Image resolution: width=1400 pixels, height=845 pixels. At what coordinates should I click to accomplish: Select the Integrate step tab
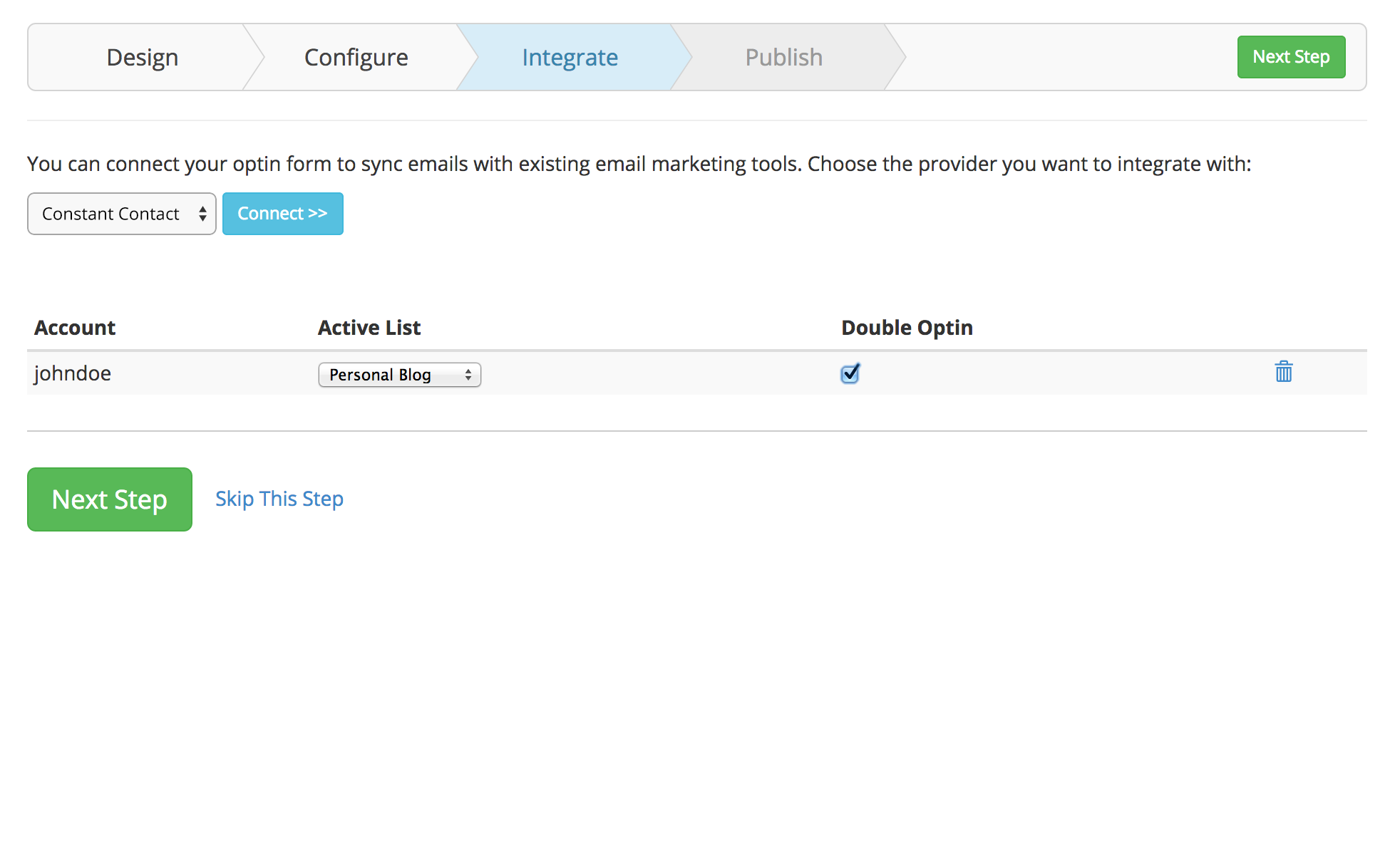click(570, 57)
